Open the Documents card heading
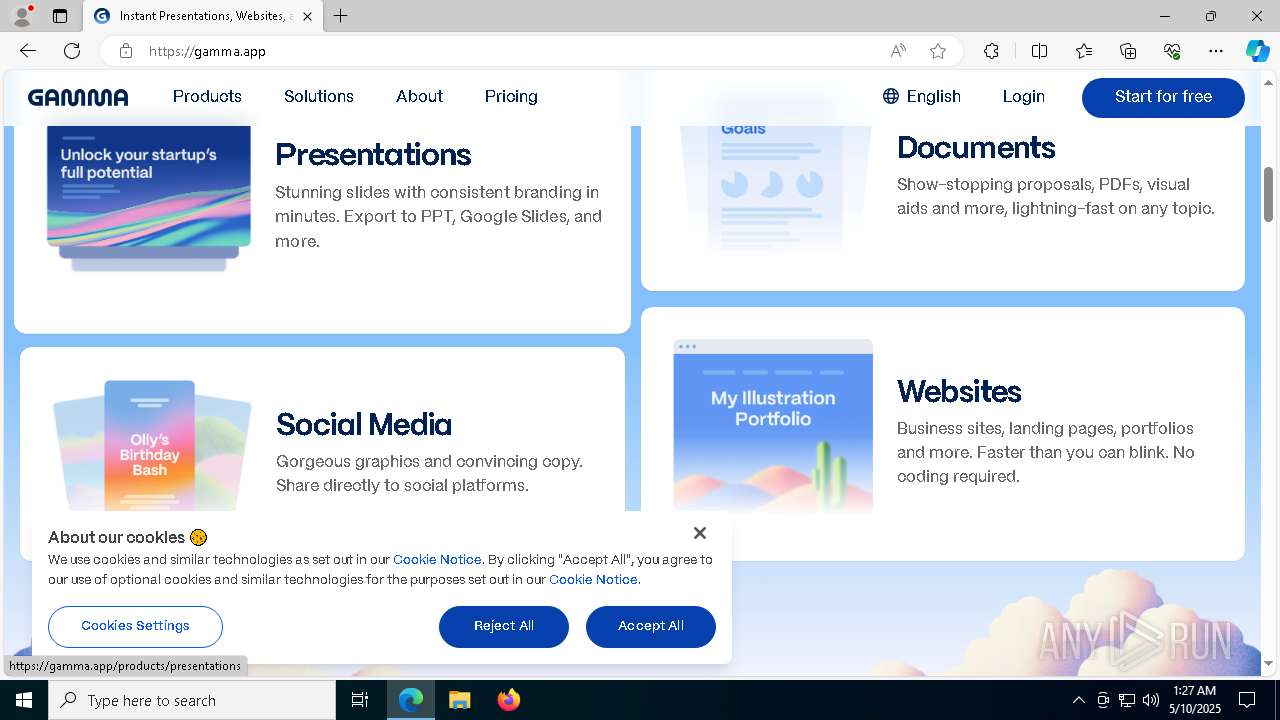1280x720 pixels. (976, 147)
